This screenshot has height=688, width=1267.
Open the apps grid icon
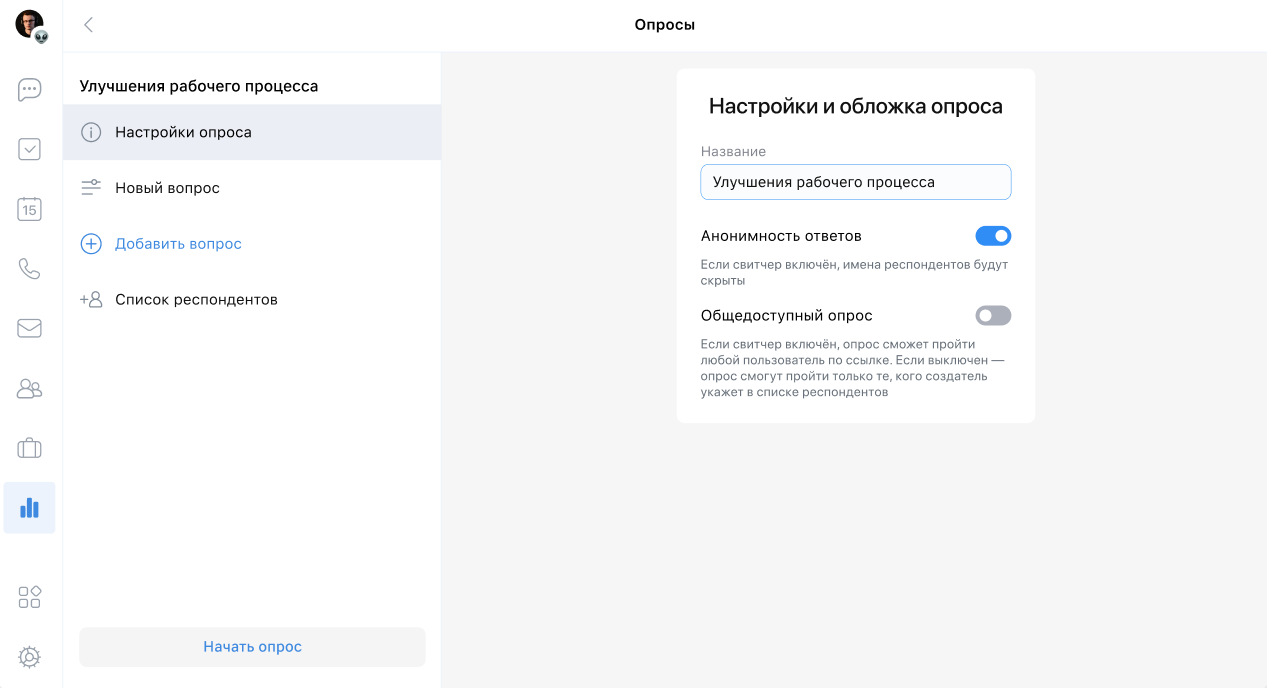click(x=30, y=597)
